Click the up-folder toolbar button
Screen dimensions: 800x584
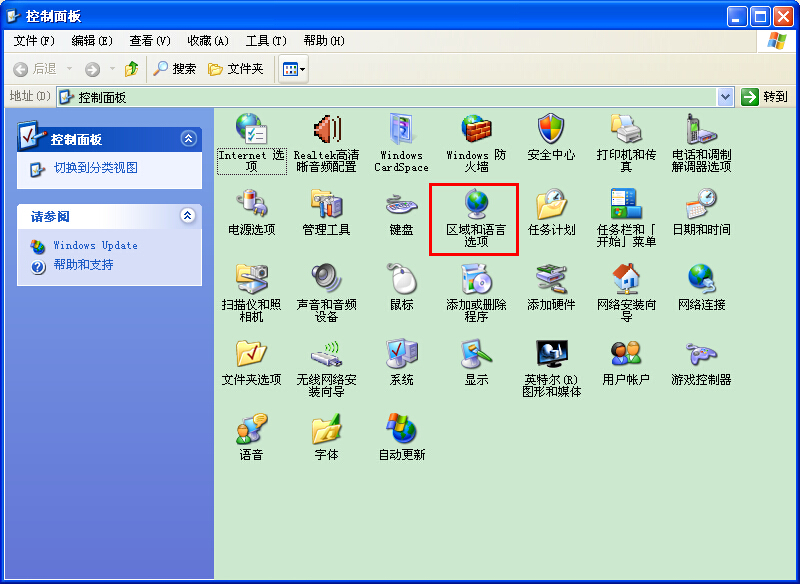click(132, 69)
